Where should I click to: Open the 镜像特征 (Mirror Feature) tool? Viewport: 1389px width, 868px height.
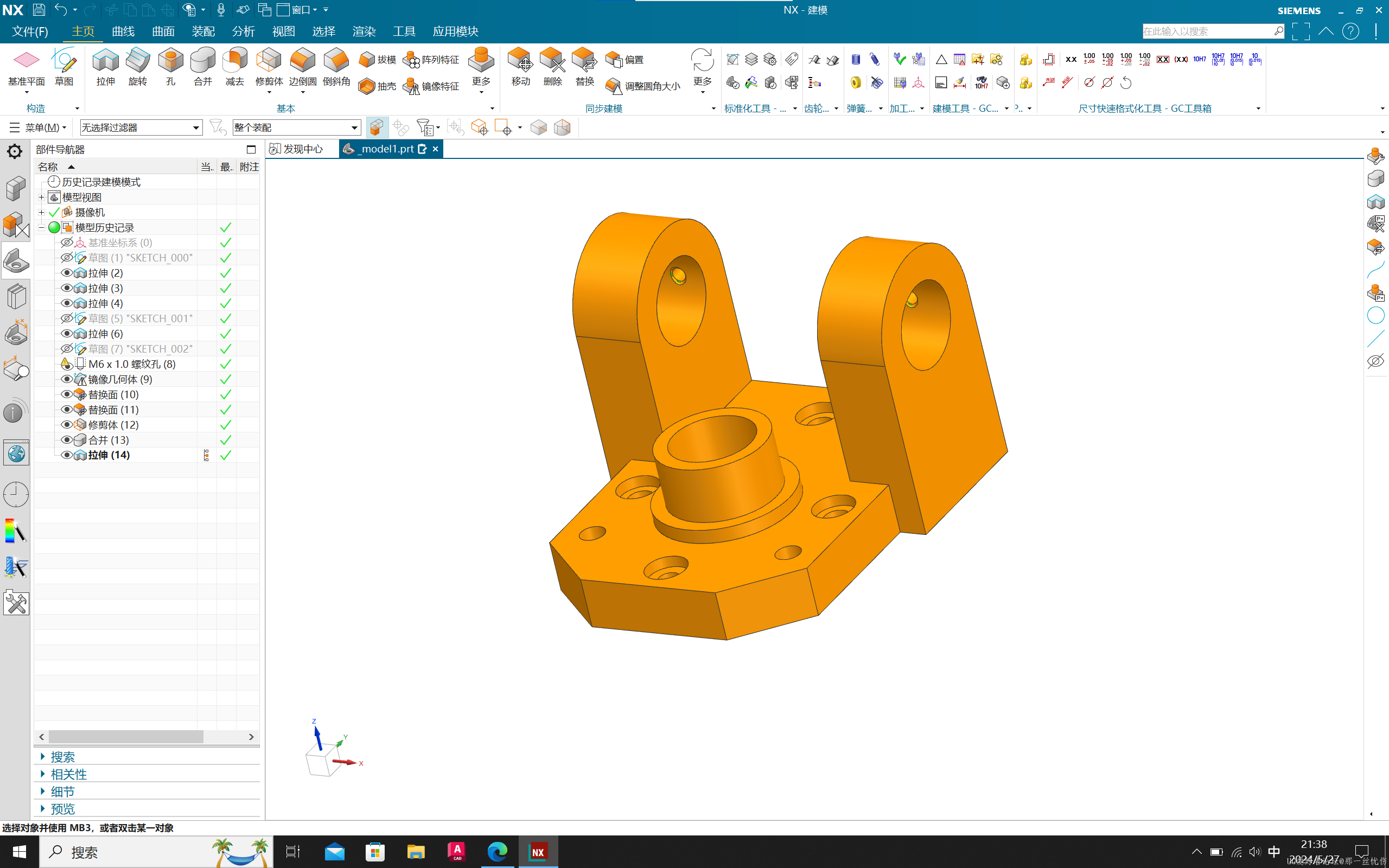(x=431, y=86)
